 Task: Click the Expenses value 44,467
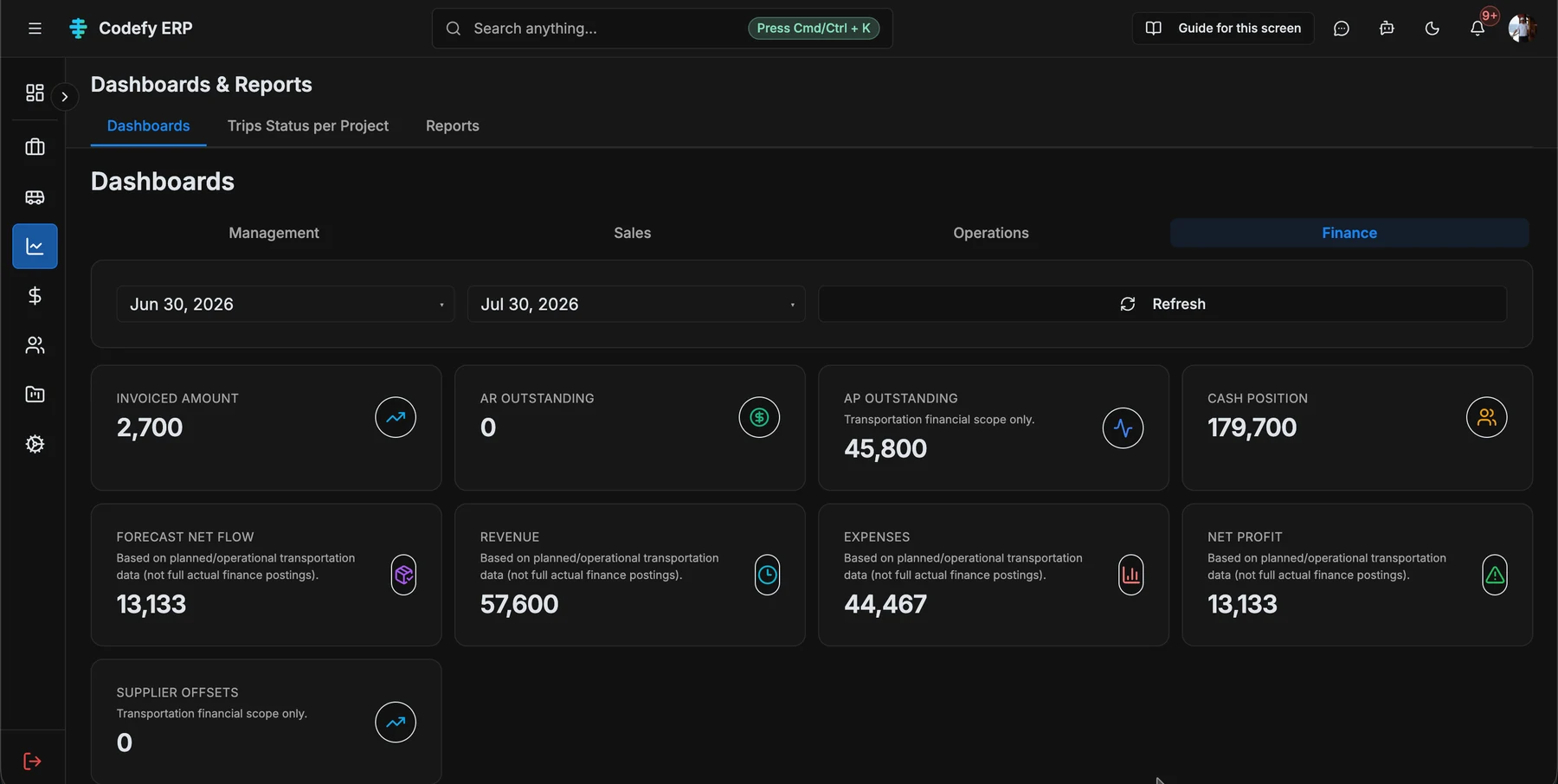(885, 604)
